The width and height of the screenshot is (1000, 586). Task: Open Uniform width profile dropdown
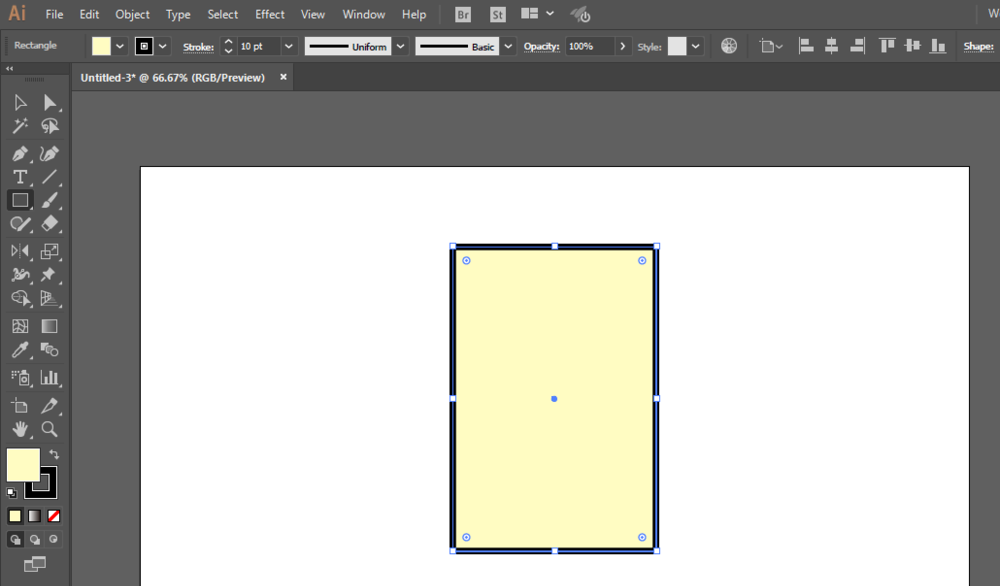pyautogui.click(x=401, y=46)
